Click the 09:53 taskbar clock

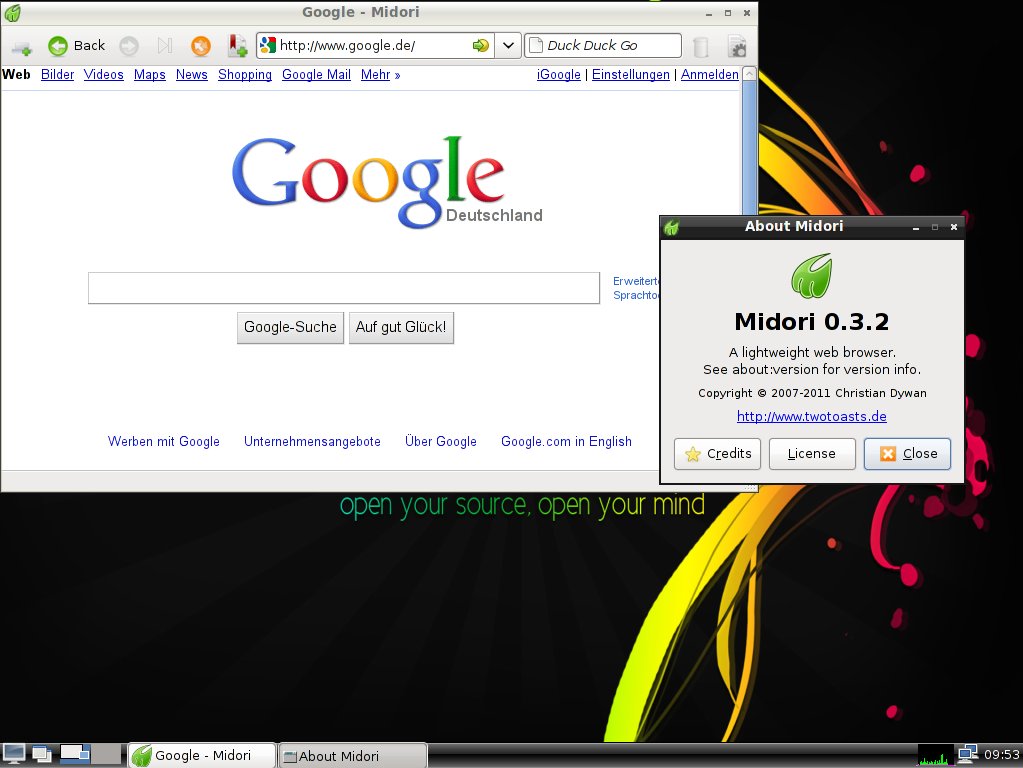point(1001,755)
